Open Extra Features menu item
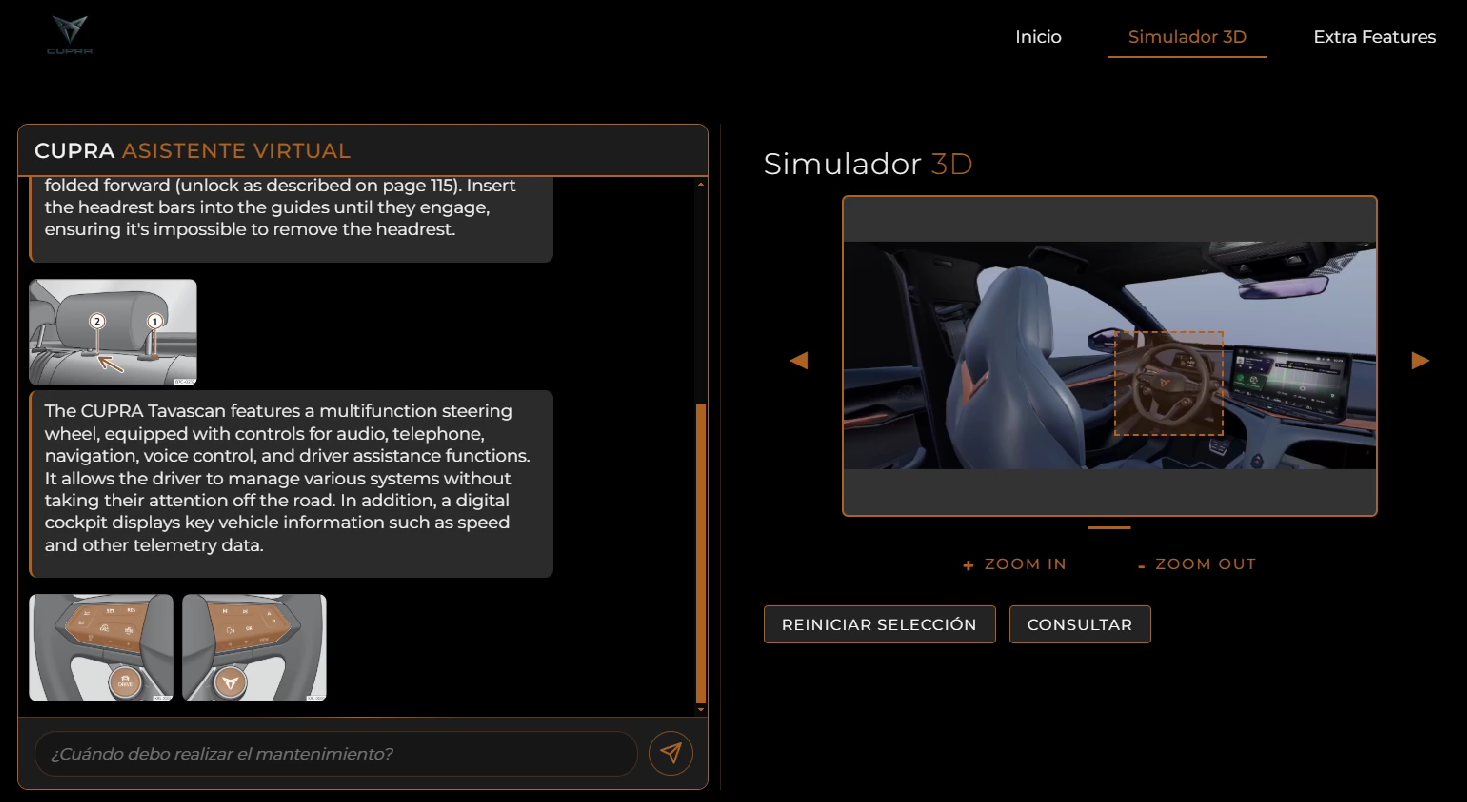This screenshot has width=1467, height=802. (1374, 37)
